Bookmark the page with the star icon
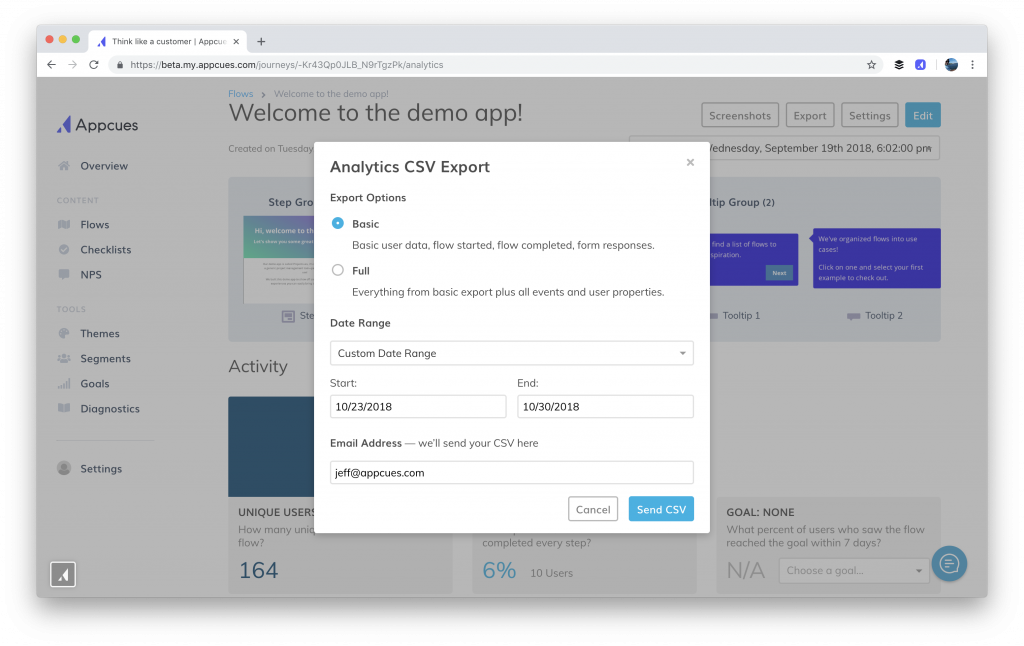Viewport: 1024px width, 646px height. click(x=871, y=63)
